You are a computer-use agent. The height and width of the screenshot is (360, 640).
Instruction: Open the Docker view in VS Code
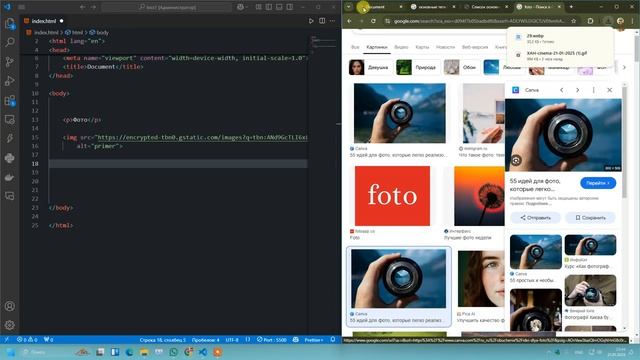click(x=10, y=177)
